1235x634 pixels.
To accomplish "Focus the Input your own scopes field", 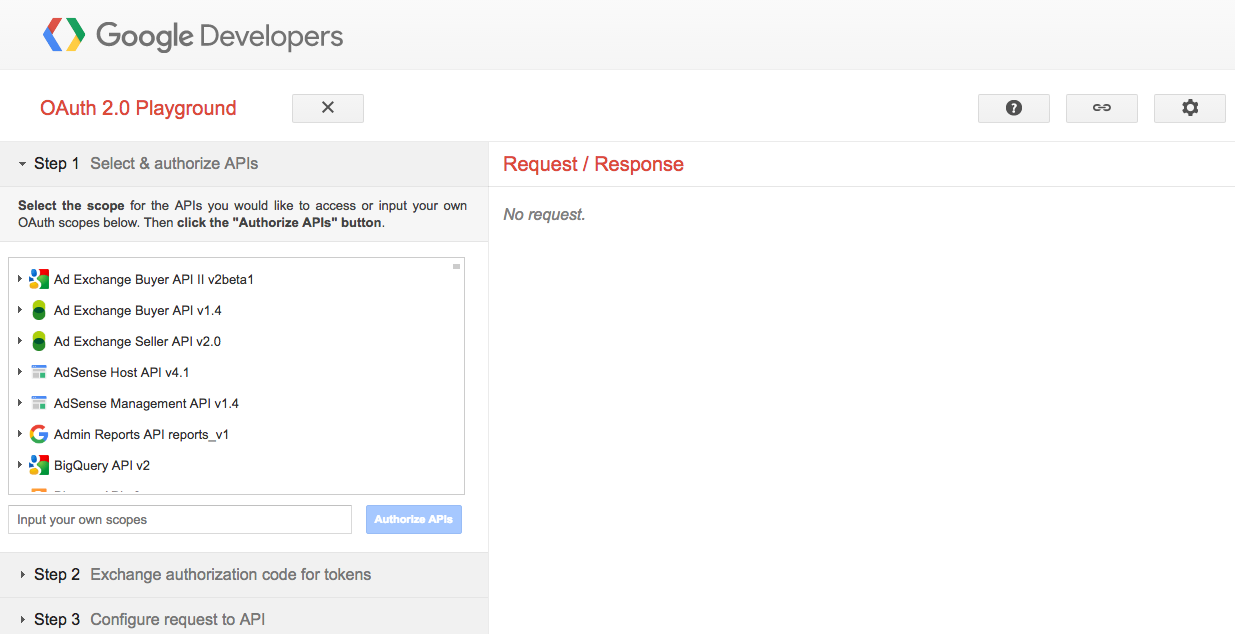I will 180,520.
